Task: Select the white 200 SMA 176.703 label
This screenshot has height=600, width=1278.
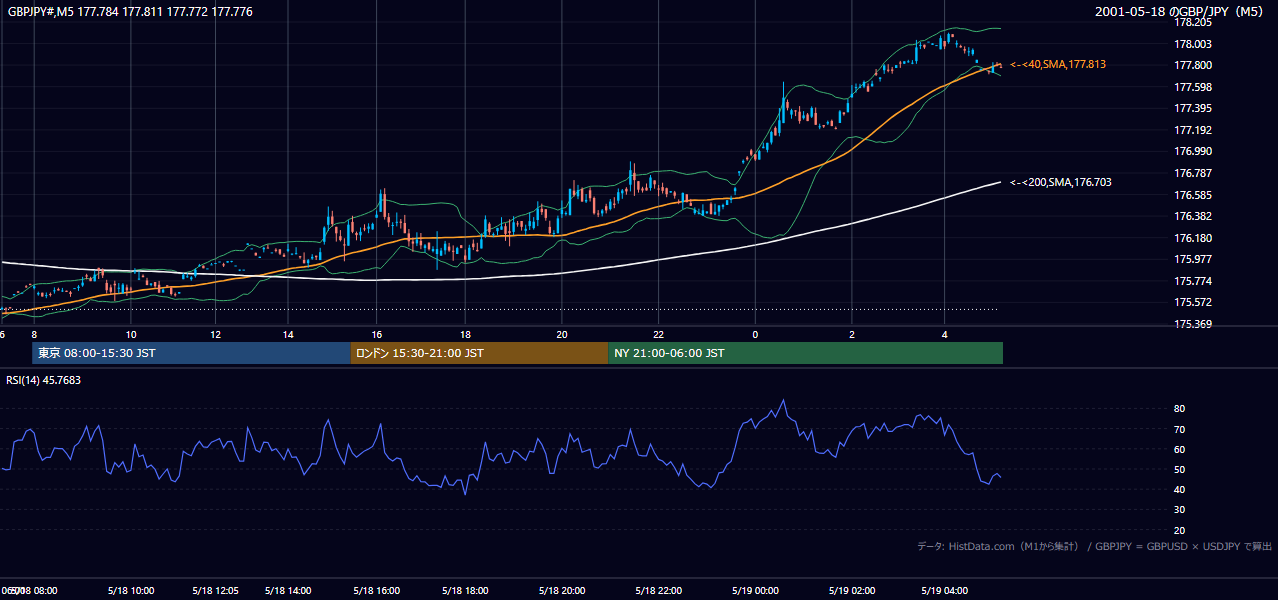Action: click(x=1061, y=182)
